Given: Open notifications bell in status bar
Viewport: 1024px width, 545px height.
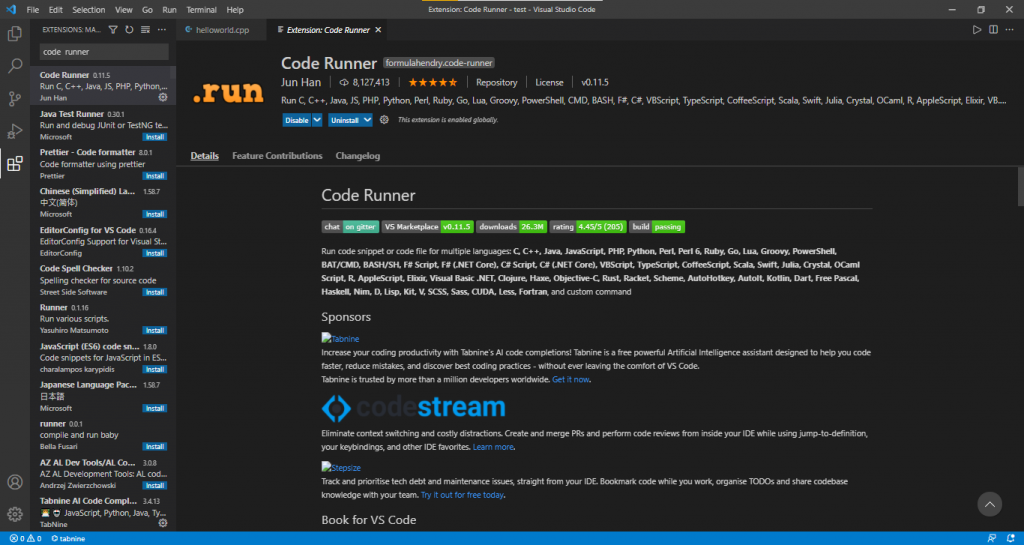Looking at the screenshot, I should coord(1010,538).
